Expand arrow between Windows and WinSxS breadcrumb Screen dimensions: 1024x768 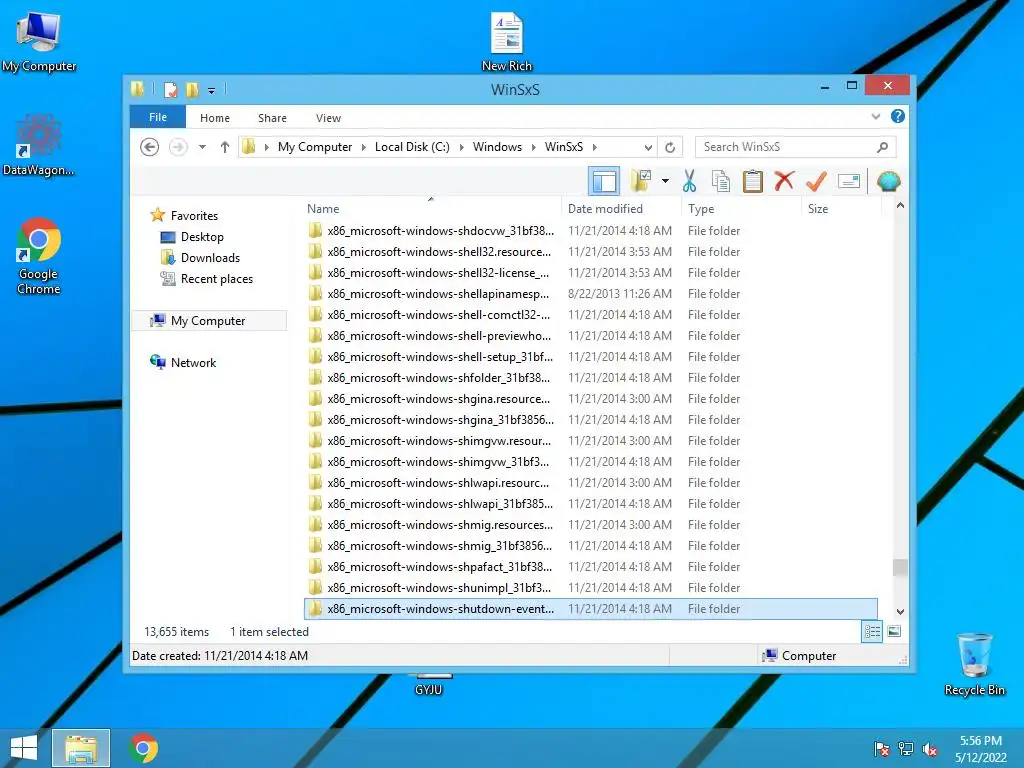click(x=533, y=147)
